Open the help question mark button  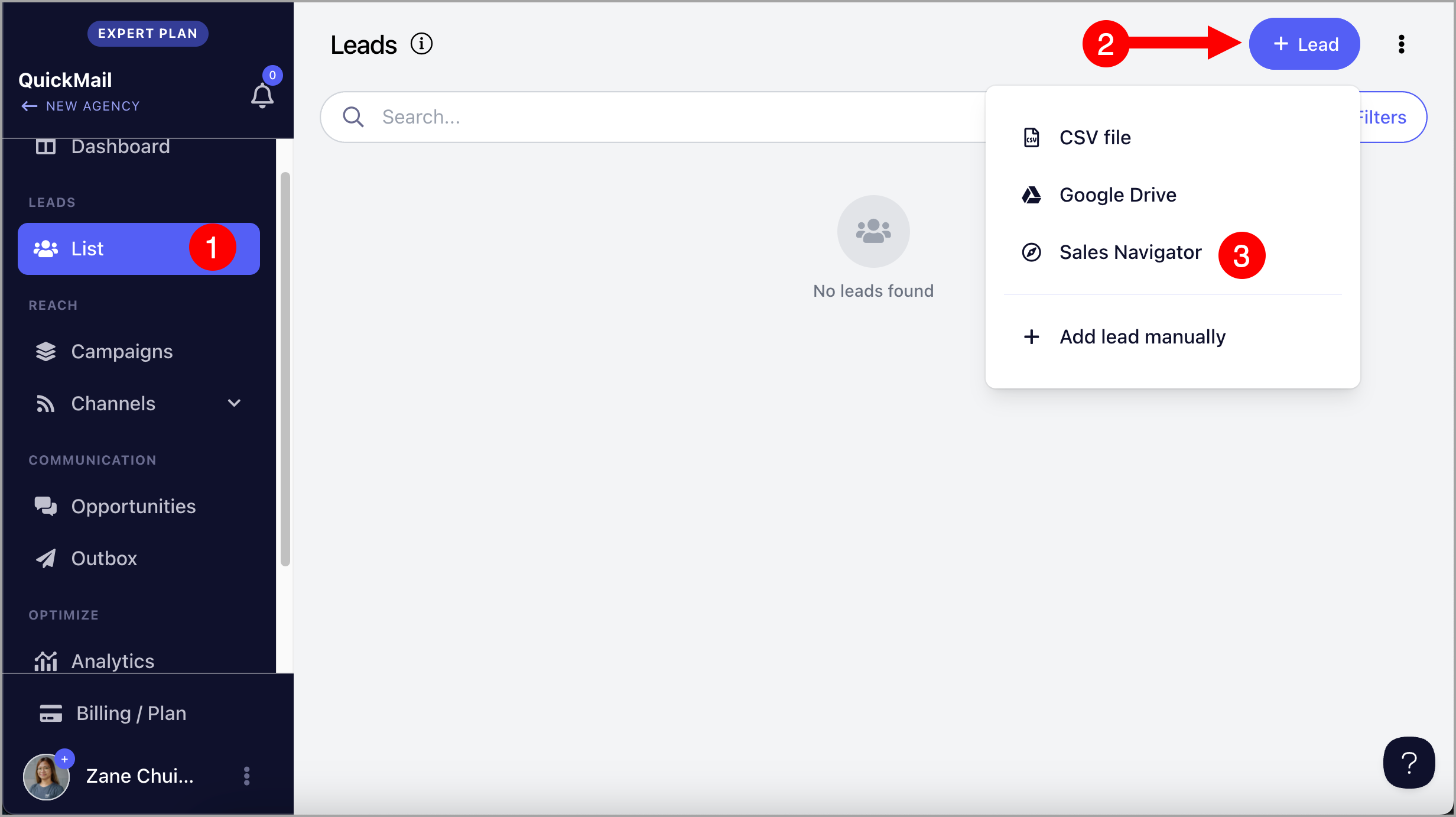tap(1409, 763)
